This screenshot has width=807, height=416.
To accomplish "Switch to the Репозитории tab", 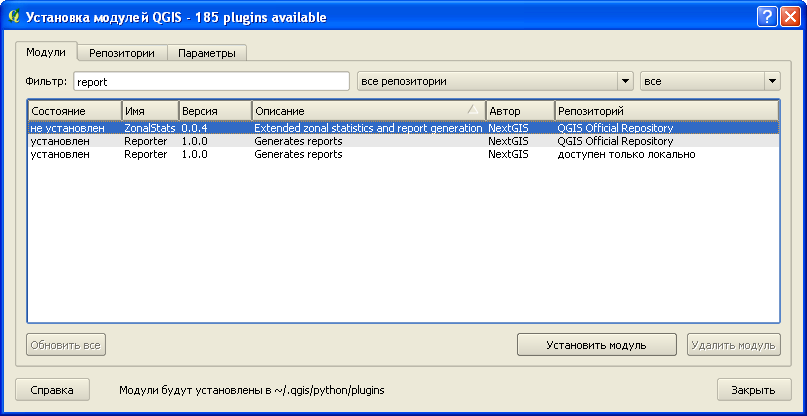I will coord(121,52).
